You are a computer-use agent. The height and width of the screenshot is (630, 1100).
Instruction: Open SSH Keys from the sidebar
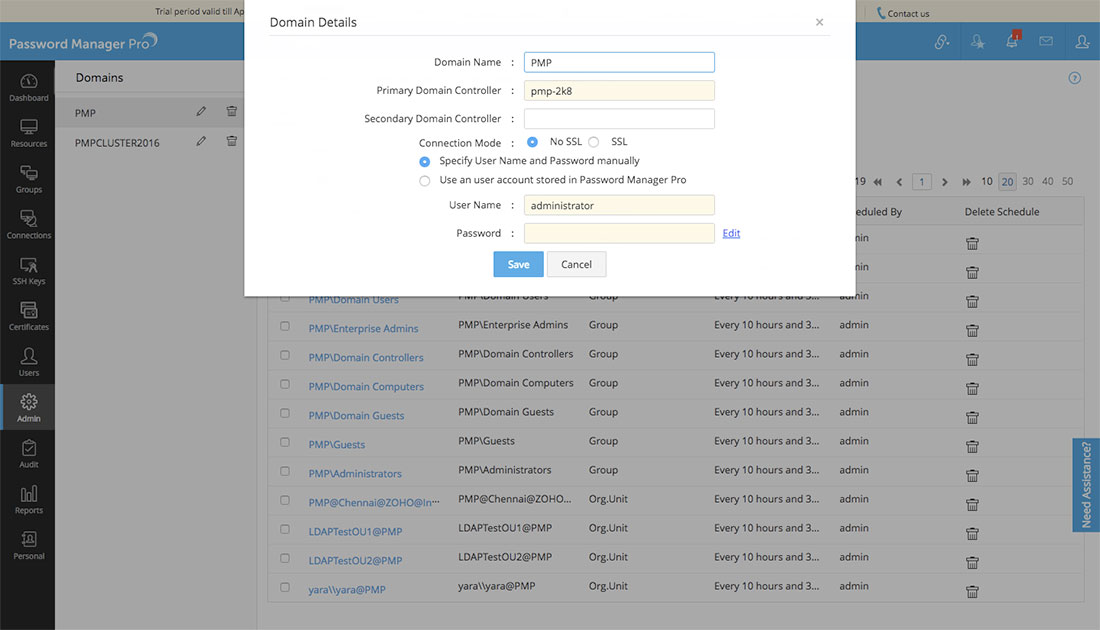coord(29,271)
